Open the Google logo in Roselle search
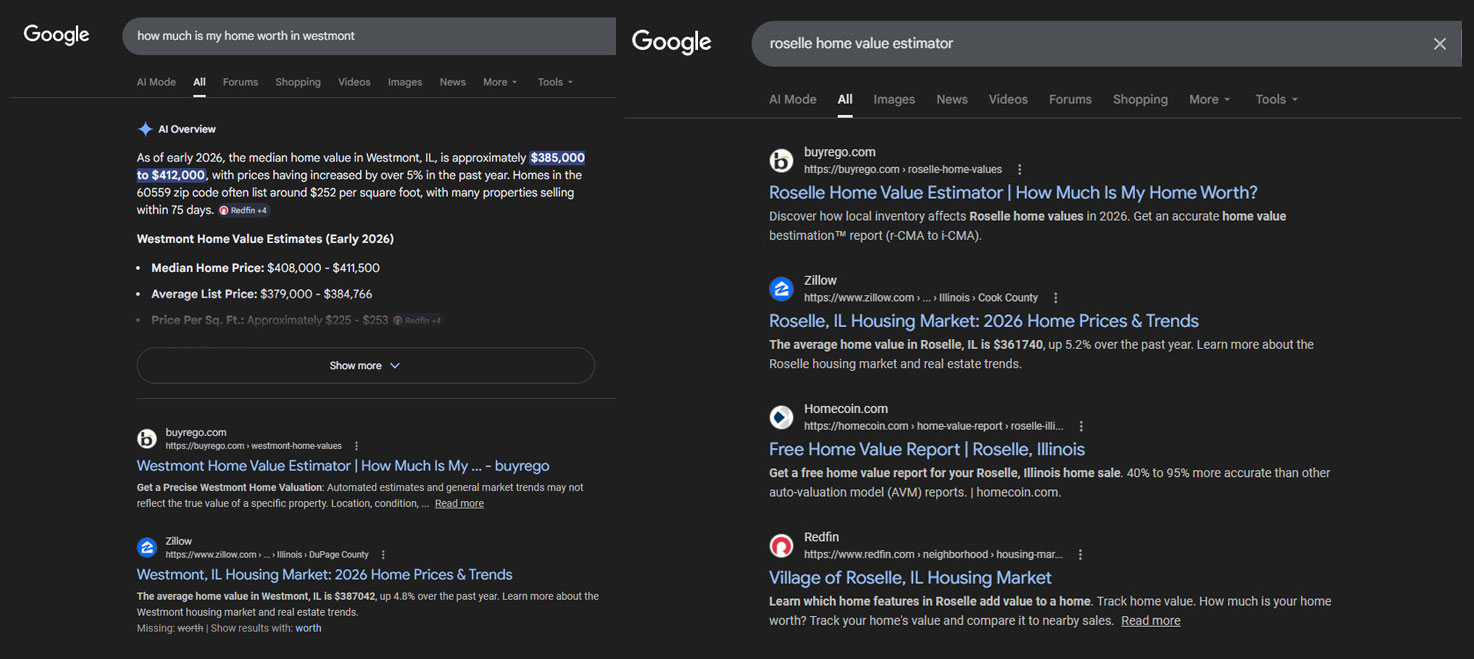The height and width of the screenshot is (659, 1474). pos(671,42)
